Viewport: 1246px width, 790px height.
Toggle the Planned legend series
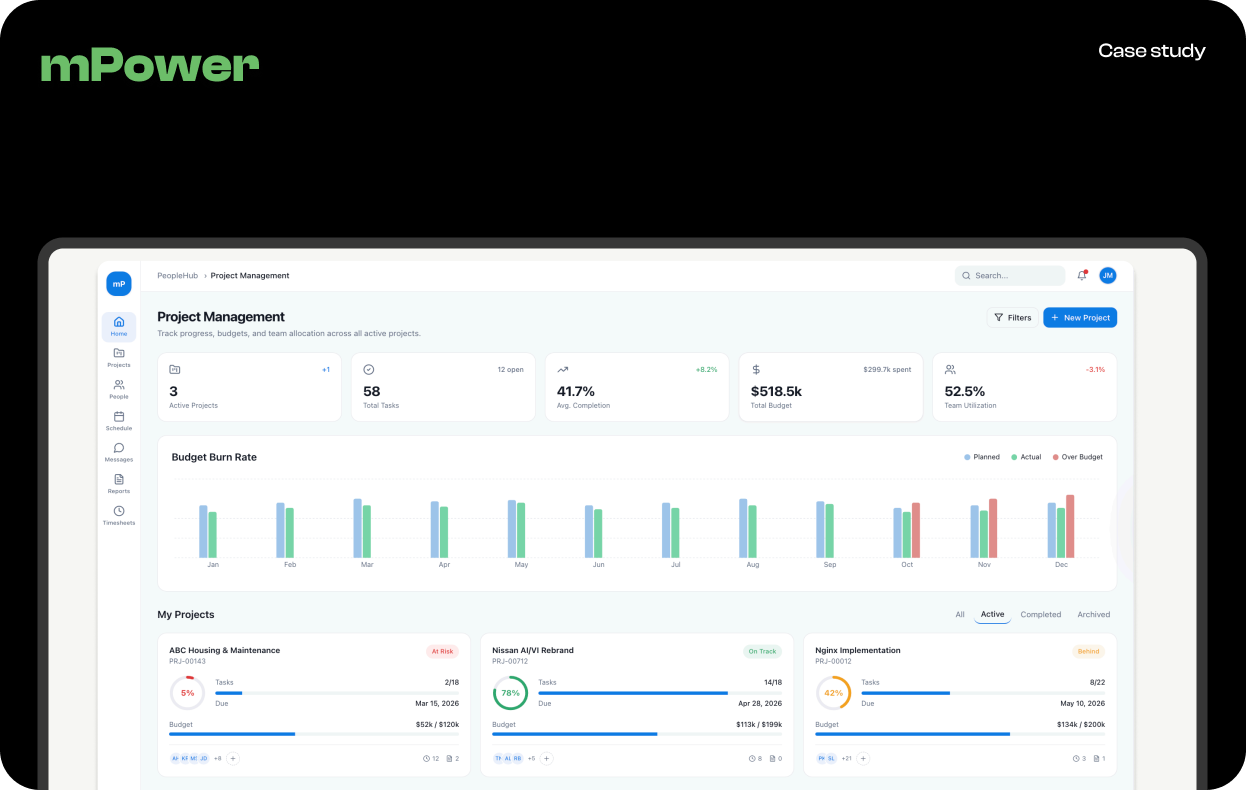coord(982,457)
